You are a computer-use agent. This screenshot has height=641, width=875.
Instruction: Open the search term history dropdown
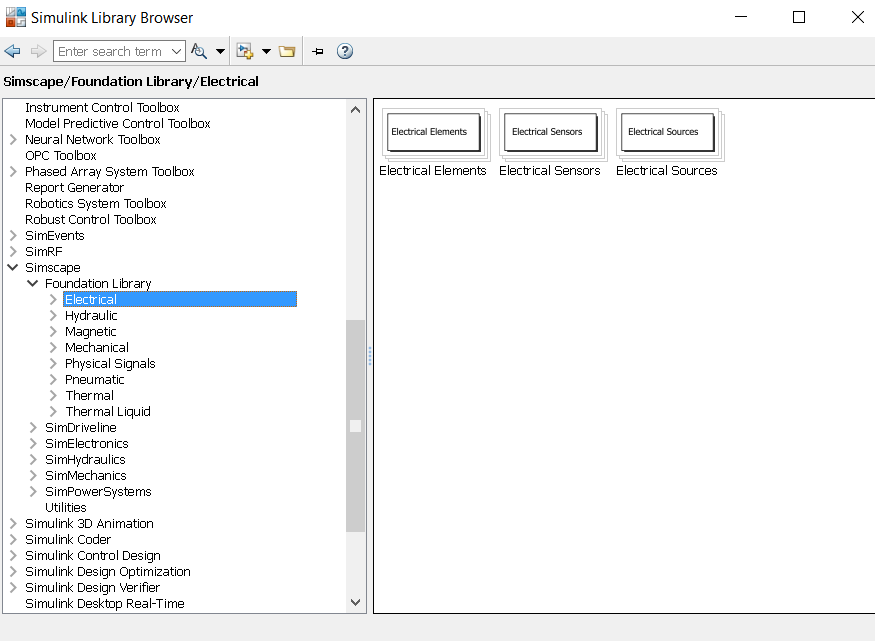pos(176,51)
